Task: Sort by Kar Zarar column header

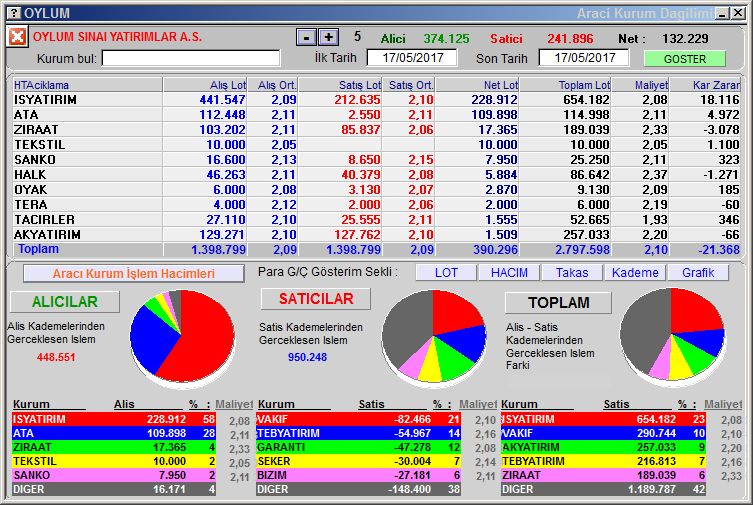Action: [x=705, y=85]
